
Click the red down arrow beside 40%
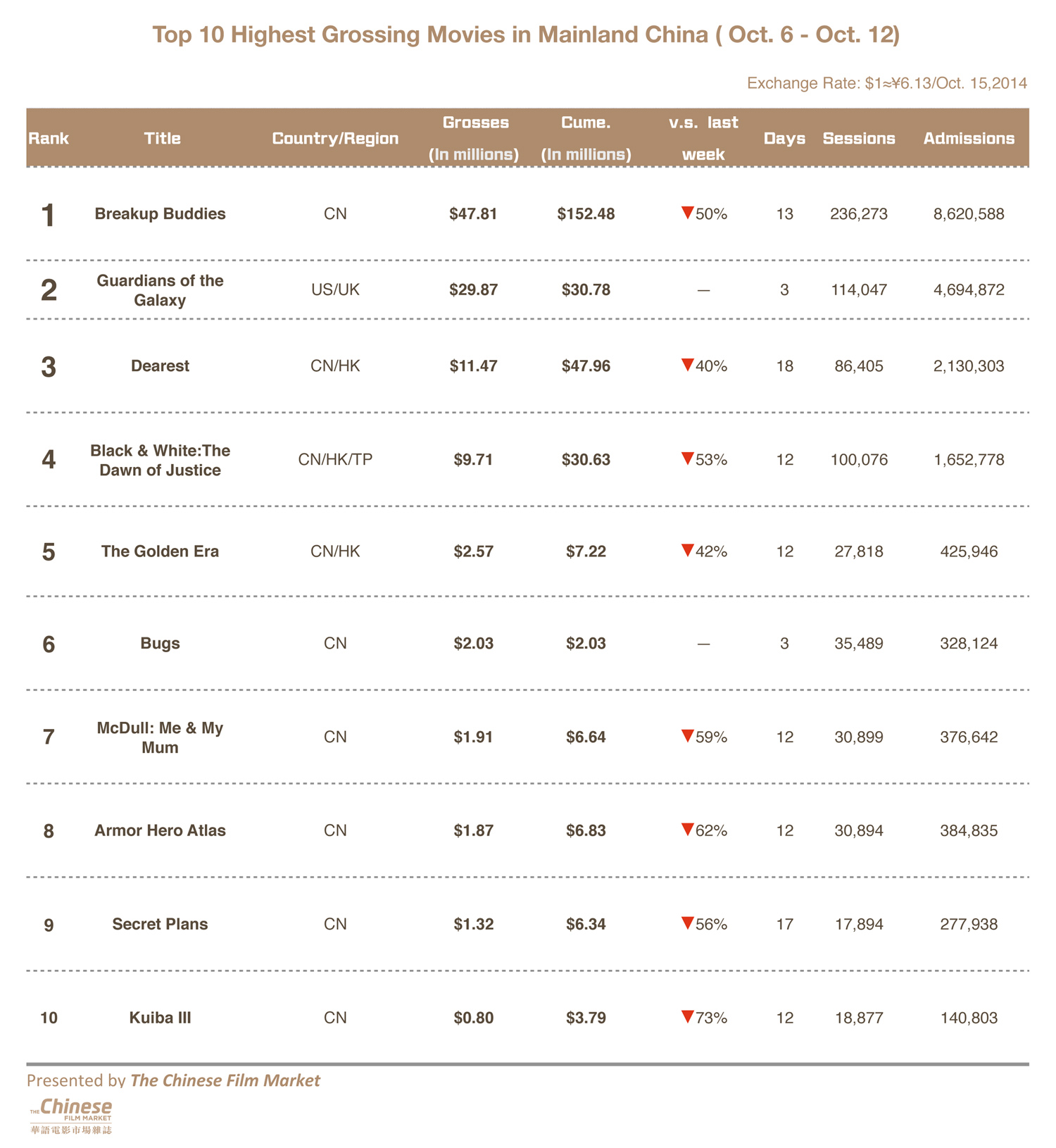coord(688,364)
